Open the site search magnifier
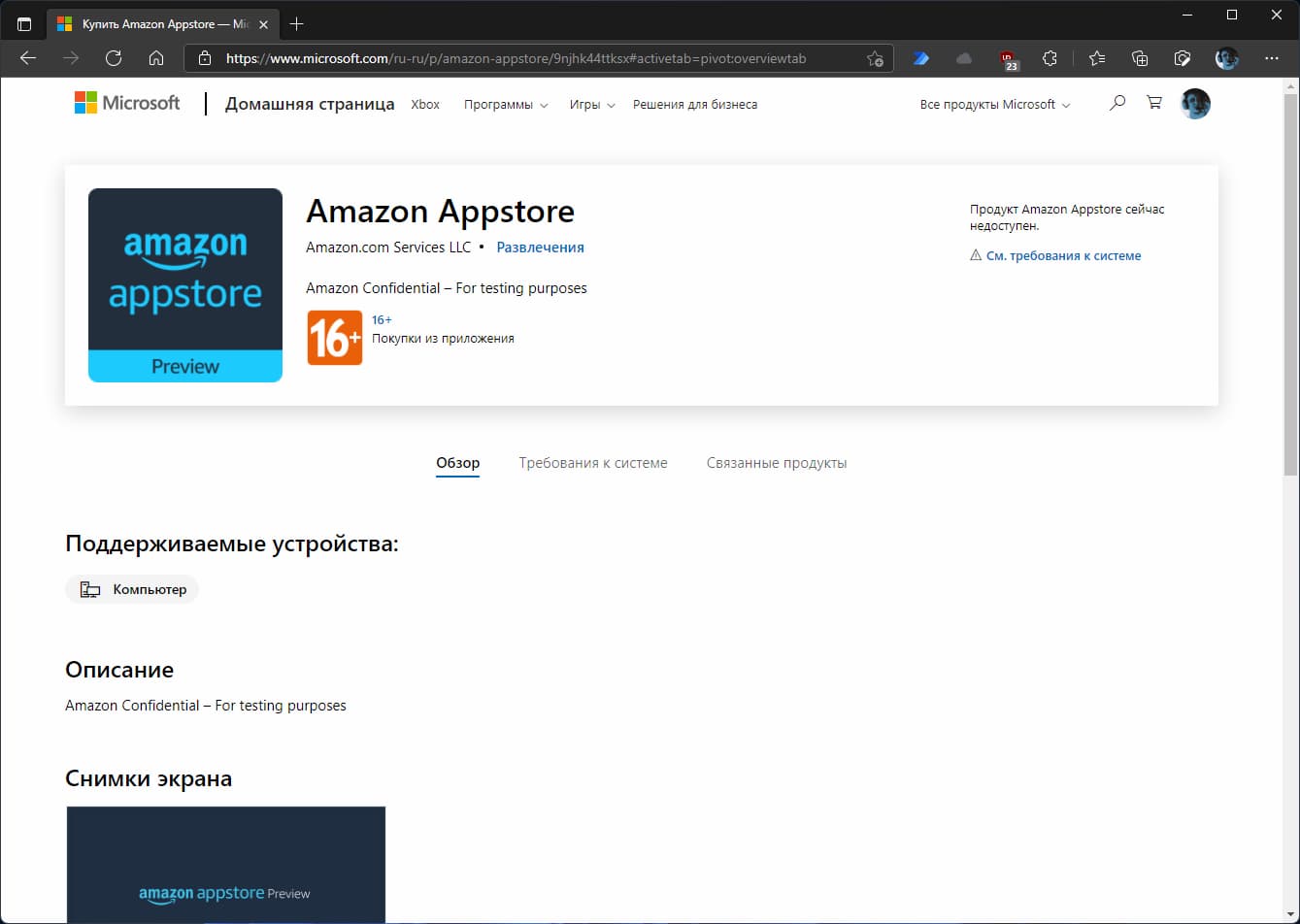 (1117, 102)
